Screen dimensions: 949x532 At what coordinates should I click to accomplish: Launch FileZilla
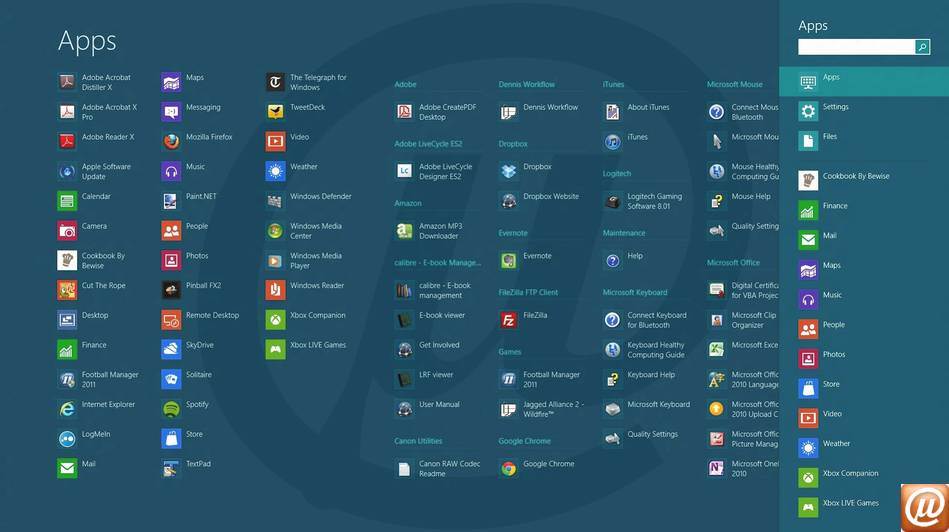524,319
